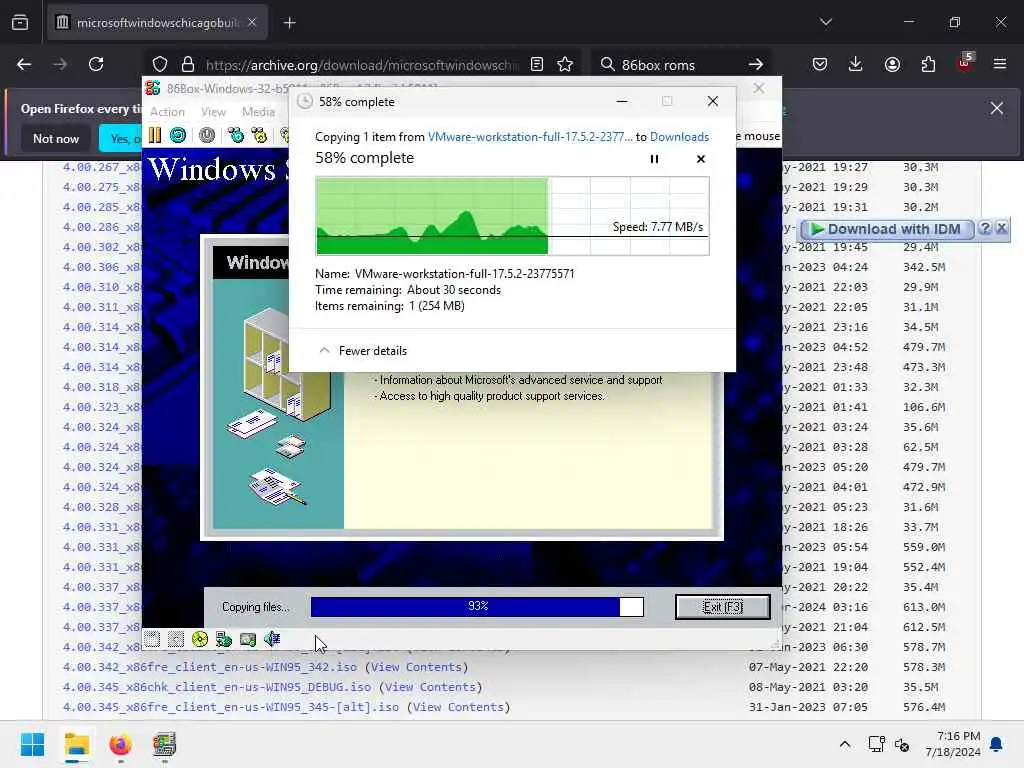
Task: Click Not now on Firefox prompt
Action: [x=56, y=138]
